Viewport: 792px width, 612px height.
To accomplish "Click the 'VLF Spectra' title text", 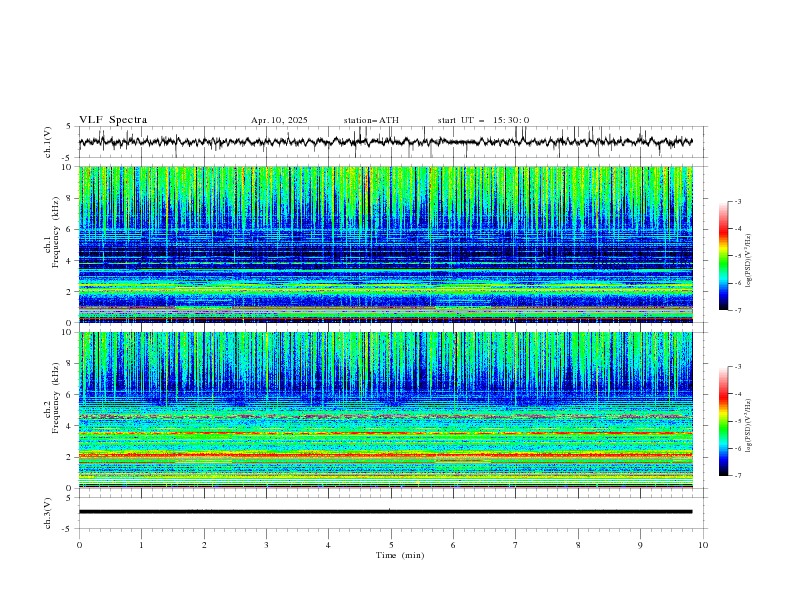I will 113,120.
